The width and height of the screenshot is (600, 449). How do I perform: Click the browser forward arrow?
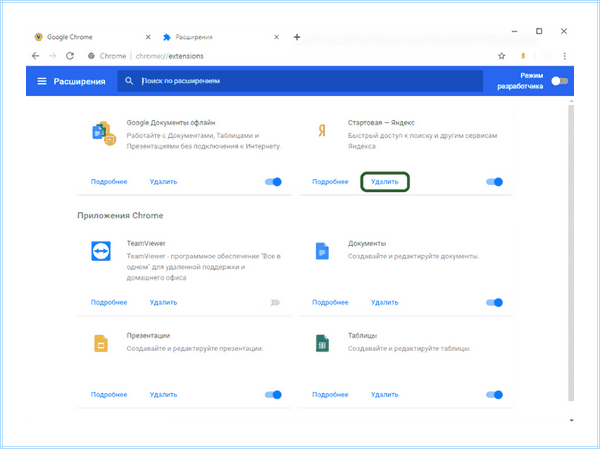click(52, 56)
